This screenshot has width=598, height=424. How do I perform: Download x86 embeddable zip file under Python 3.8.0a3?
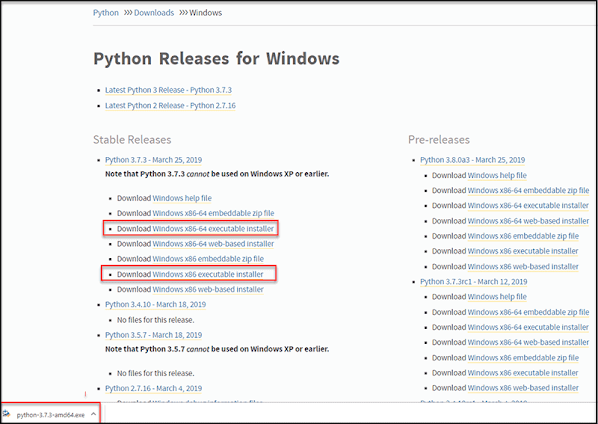[523, 236]
